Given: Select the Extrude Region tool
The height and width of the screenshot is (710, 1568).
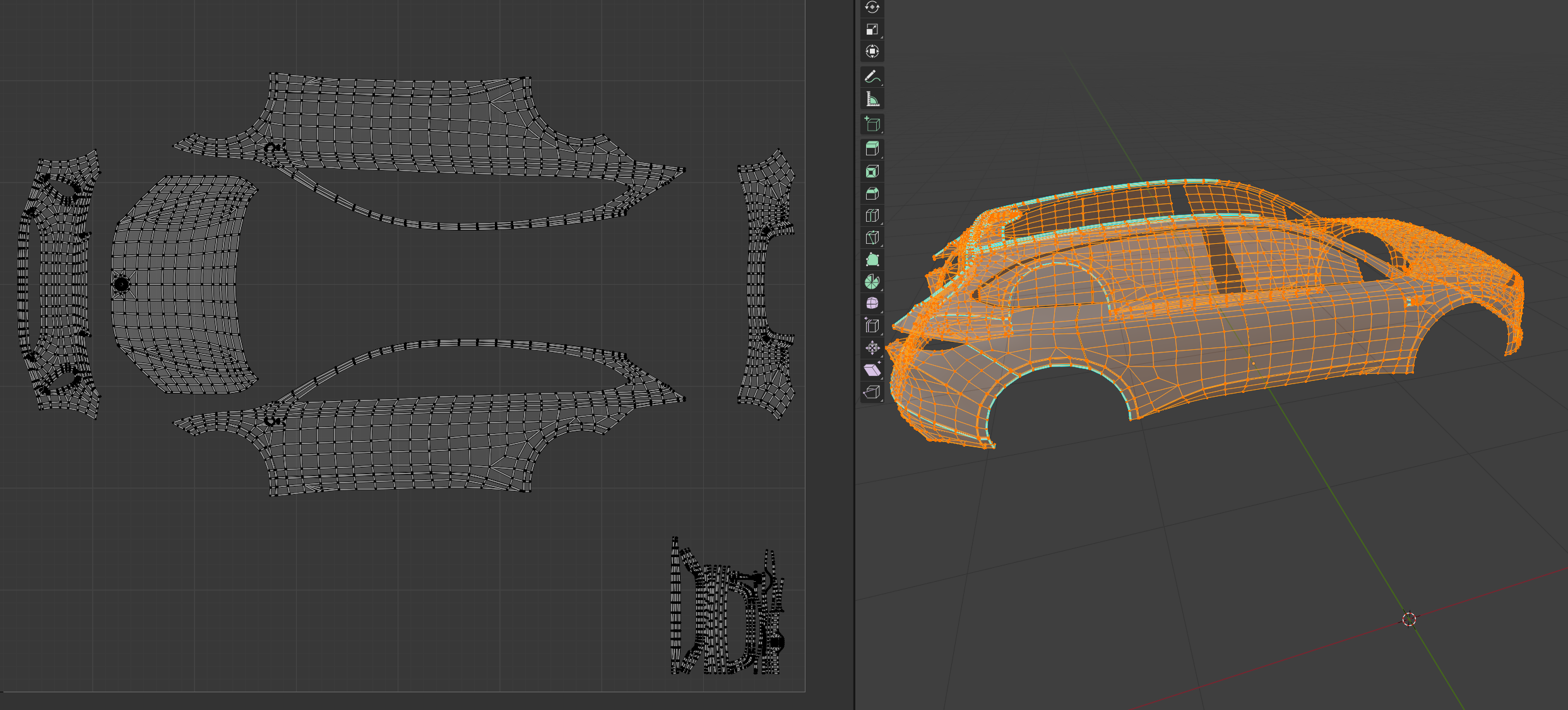Looking at the screenshot, I should pos(872,149).
